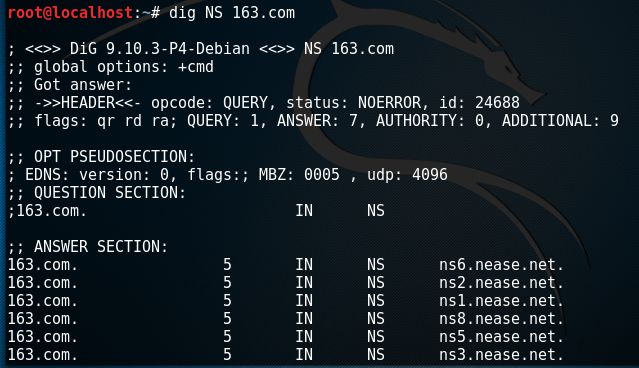
Task: Click the NOERROR status text
Action: coord(390,103)
